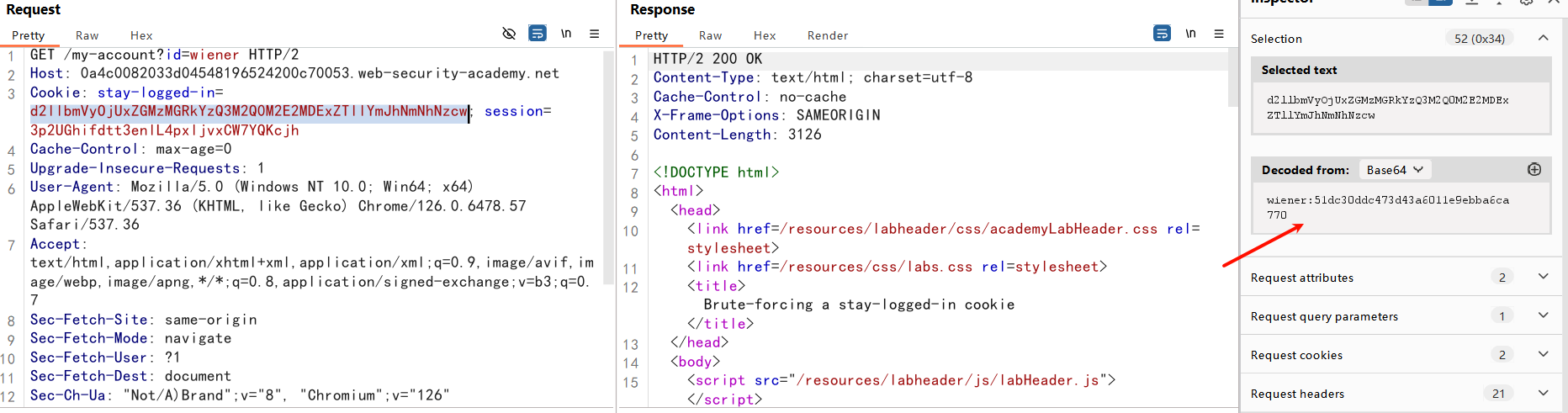Screen dimensions: 1568x413
Task: Switch Request view to Raw tab
Action: [87, 35]
